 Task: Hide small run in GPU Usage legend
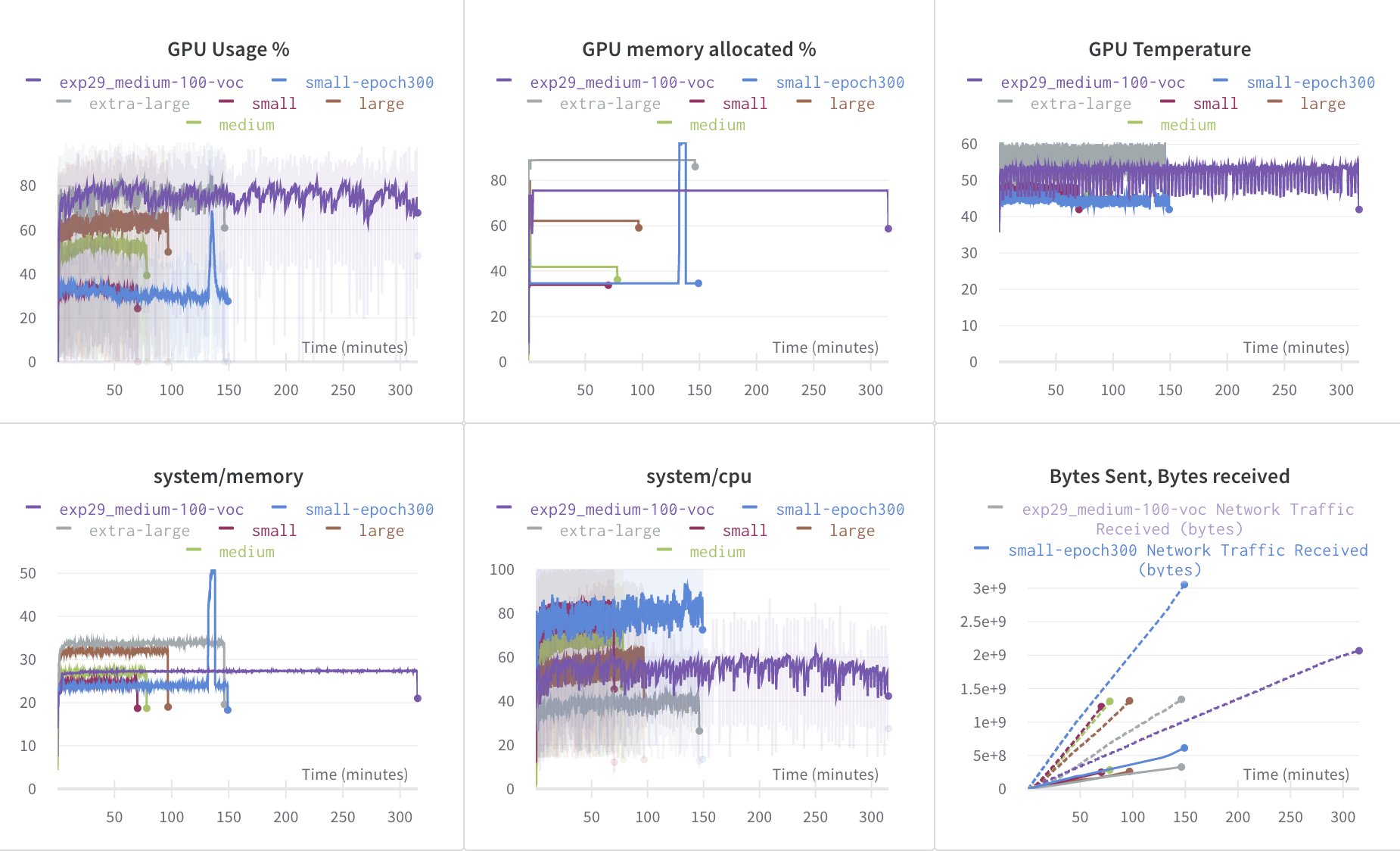pyautogui.click(x=275, y=104)
